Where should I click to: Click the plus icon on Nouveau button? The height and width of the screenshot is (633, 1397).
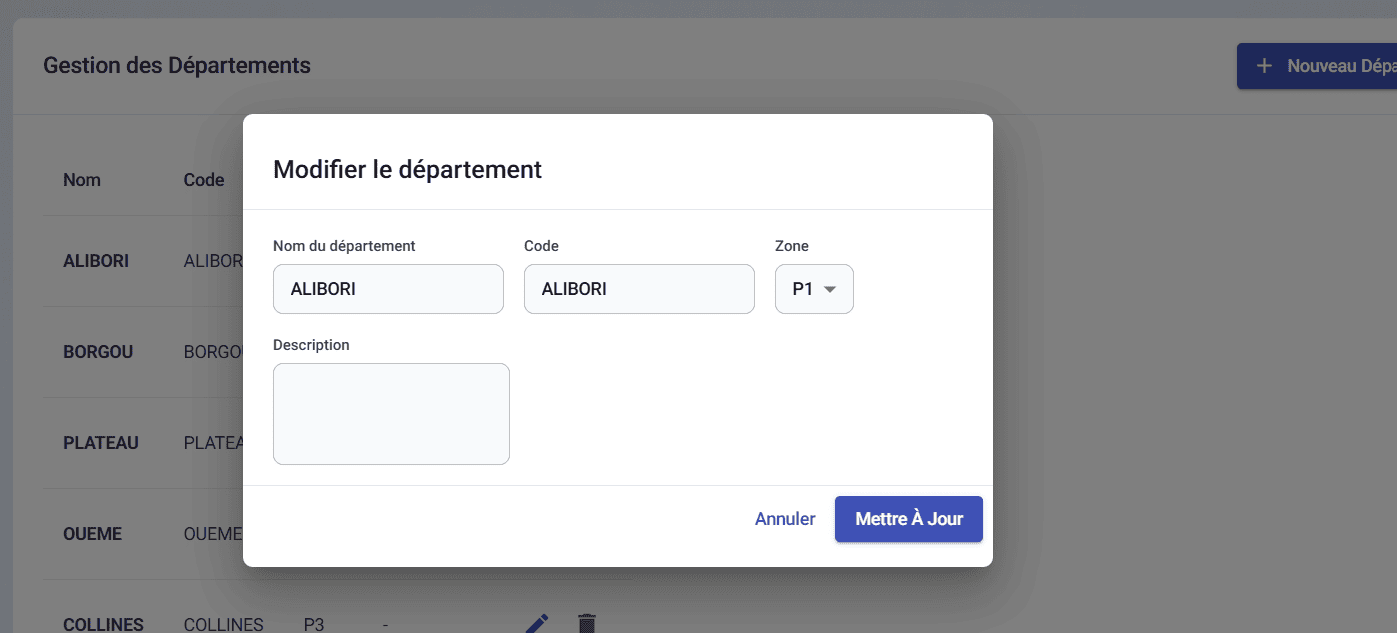[1264, 66]
